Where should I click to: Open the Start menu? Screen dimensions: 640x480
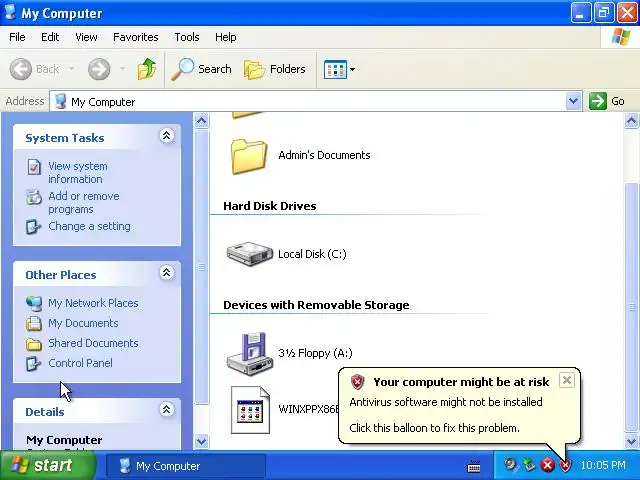[x=48, y=465]
